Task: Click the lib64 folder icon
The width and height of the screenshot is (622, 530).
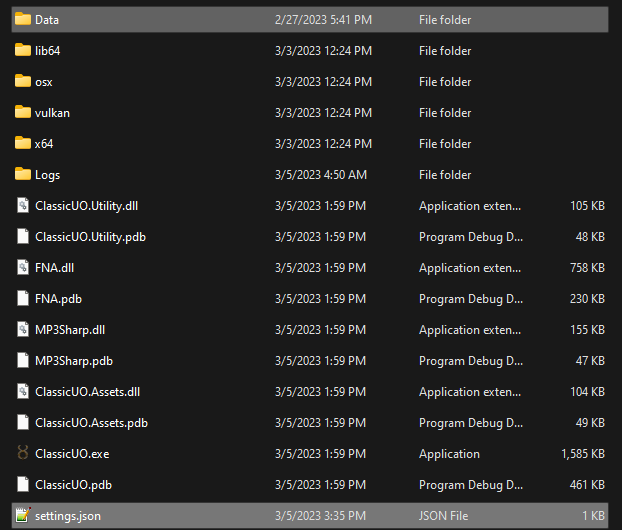Action: [23, 50]
